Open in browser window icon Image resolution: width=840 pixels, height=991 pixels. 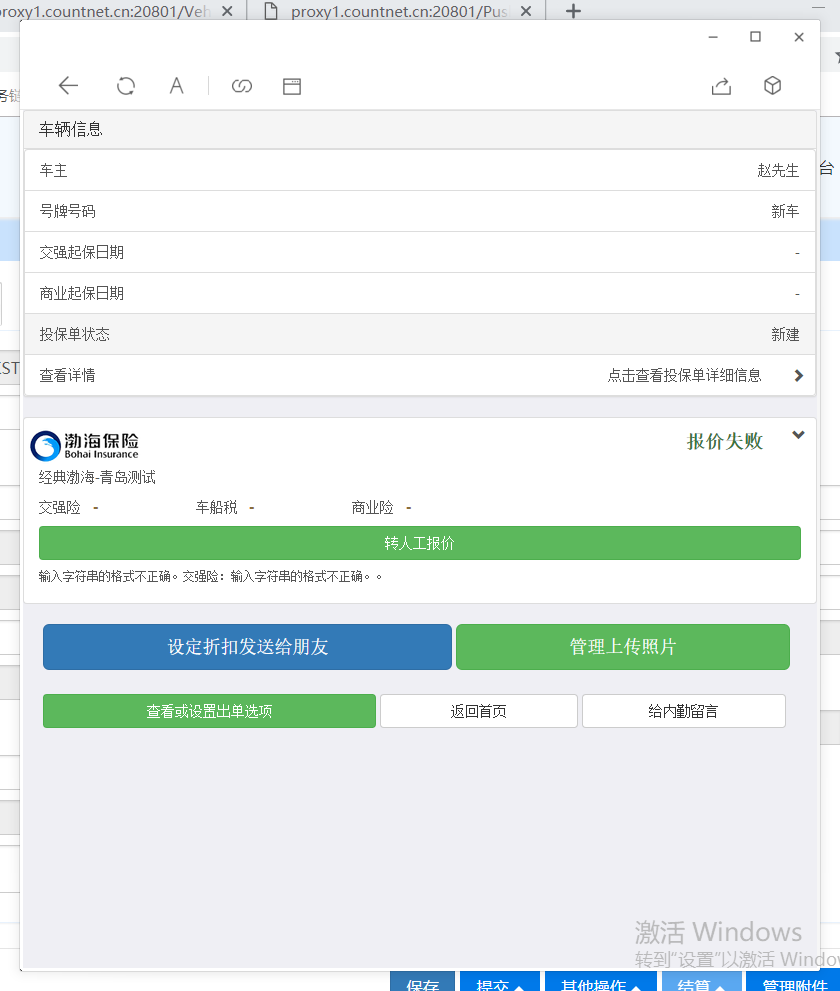[x=292, y=87]
